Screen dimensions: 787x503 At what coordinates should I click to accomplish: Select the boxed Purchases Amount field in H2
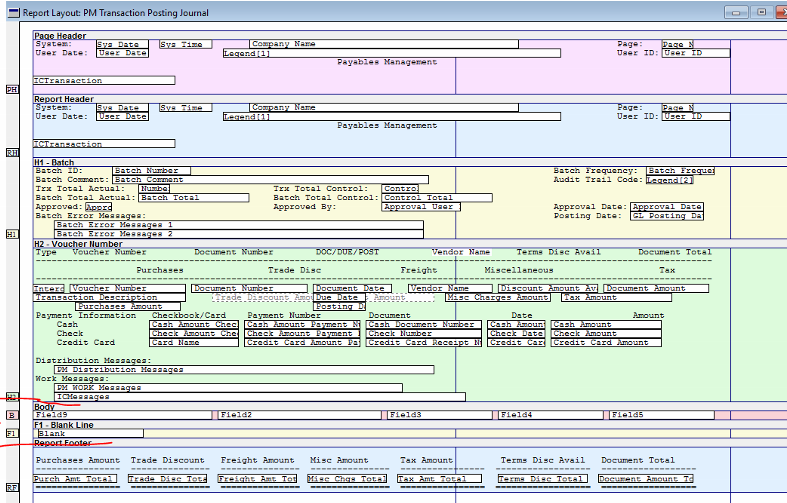pyautogui.click(x=128, y=306)
